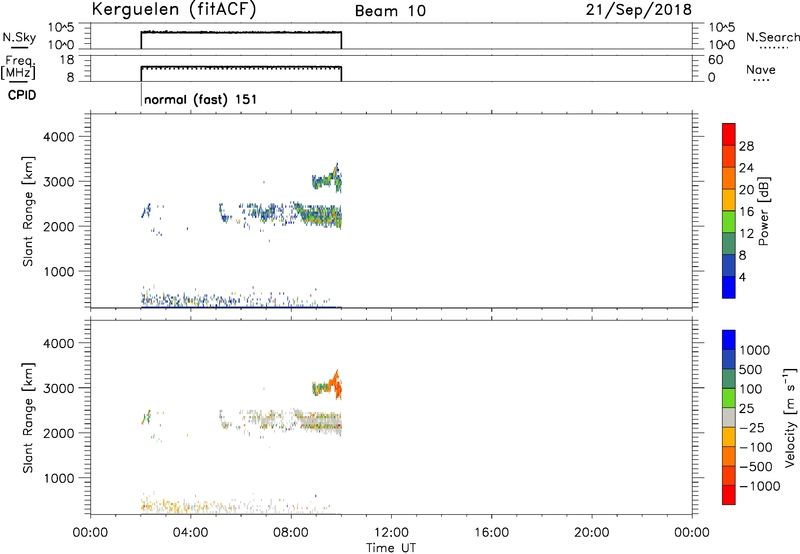Click the '4000' tick in the power panel
The width and height of the screenshot is (800, 554).
click(59, 137)
